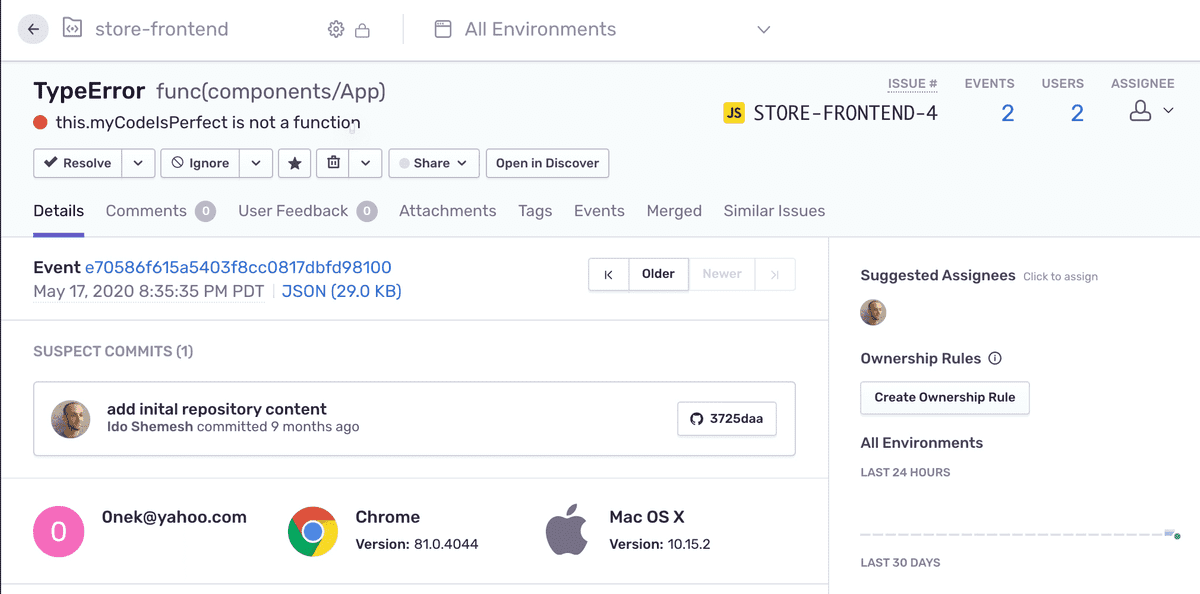1200x594 pixels.
Task: Click the Older event button
Action: (658, 274)
